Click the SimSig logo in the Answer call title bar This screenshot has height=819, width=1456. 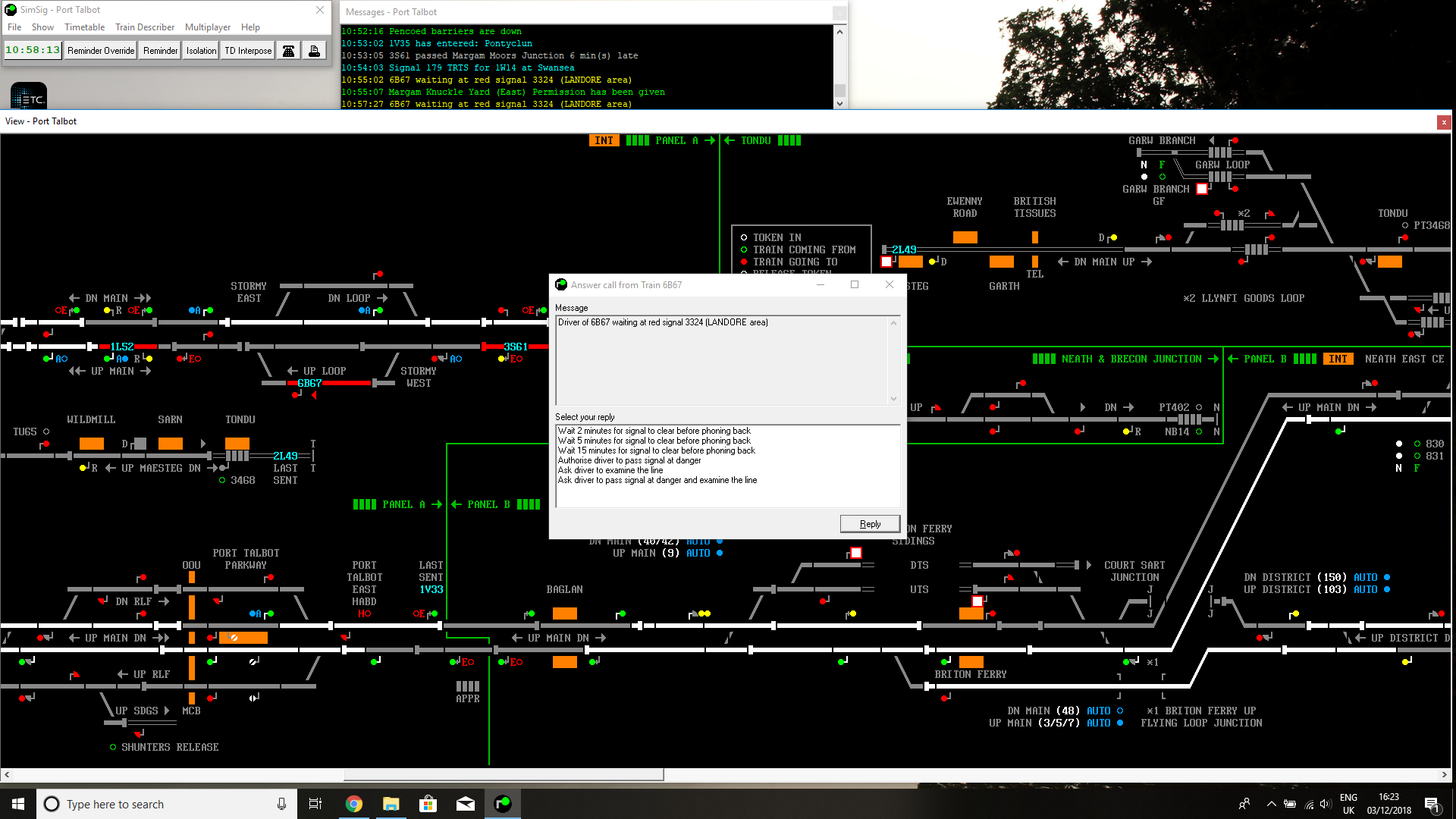point(561,284)
